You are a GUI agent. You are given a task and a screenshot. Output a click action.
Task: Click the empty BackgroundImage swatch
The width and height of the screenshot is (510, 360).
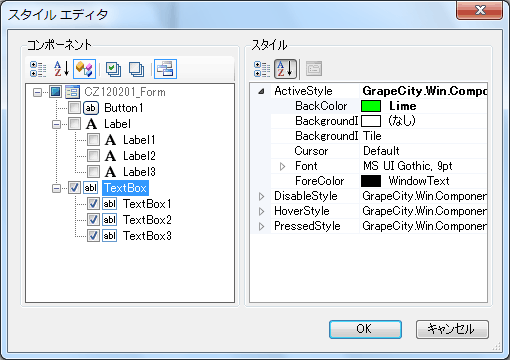(x=371, y=121)
